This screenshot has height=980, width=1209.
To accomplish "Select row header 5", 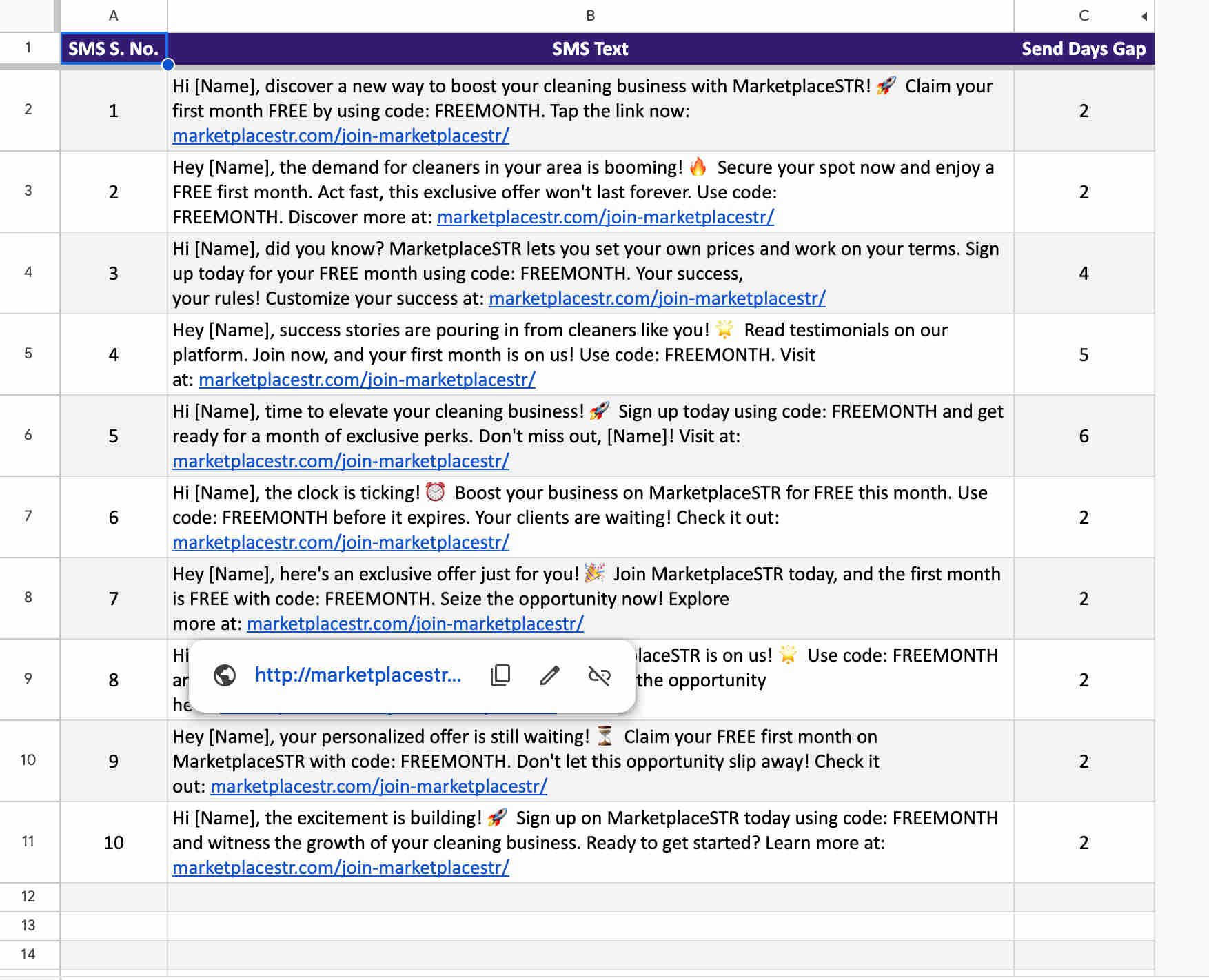I will (28, 354).
